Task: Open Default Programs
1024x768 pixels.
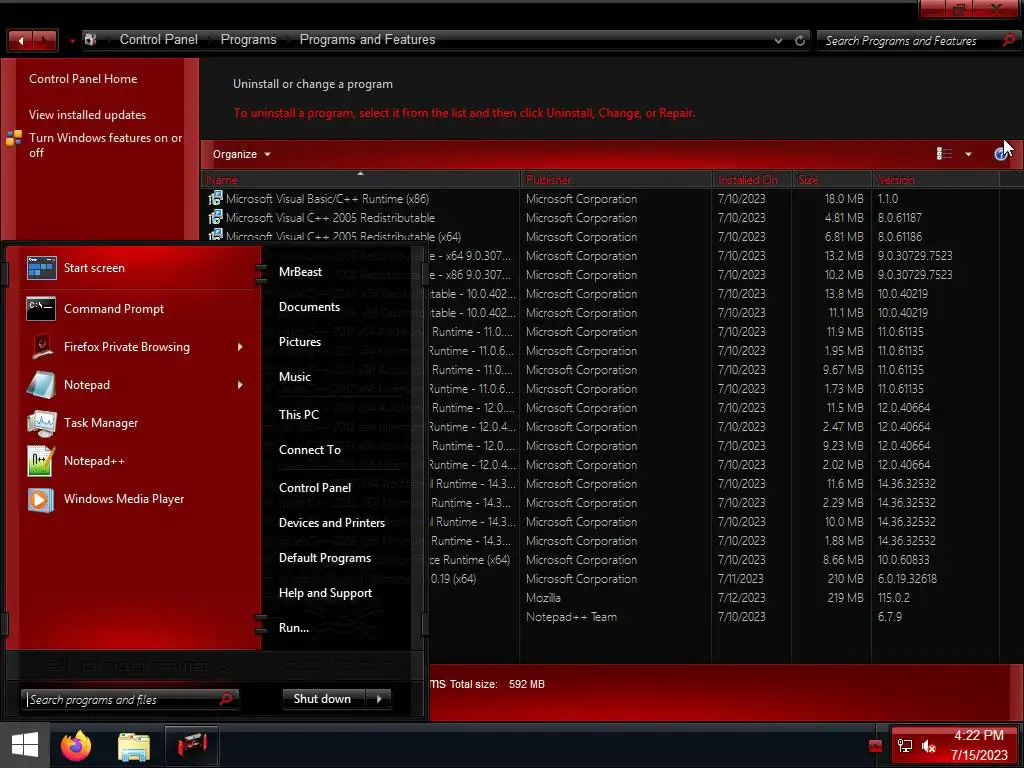Action: [x=325, y=558]
